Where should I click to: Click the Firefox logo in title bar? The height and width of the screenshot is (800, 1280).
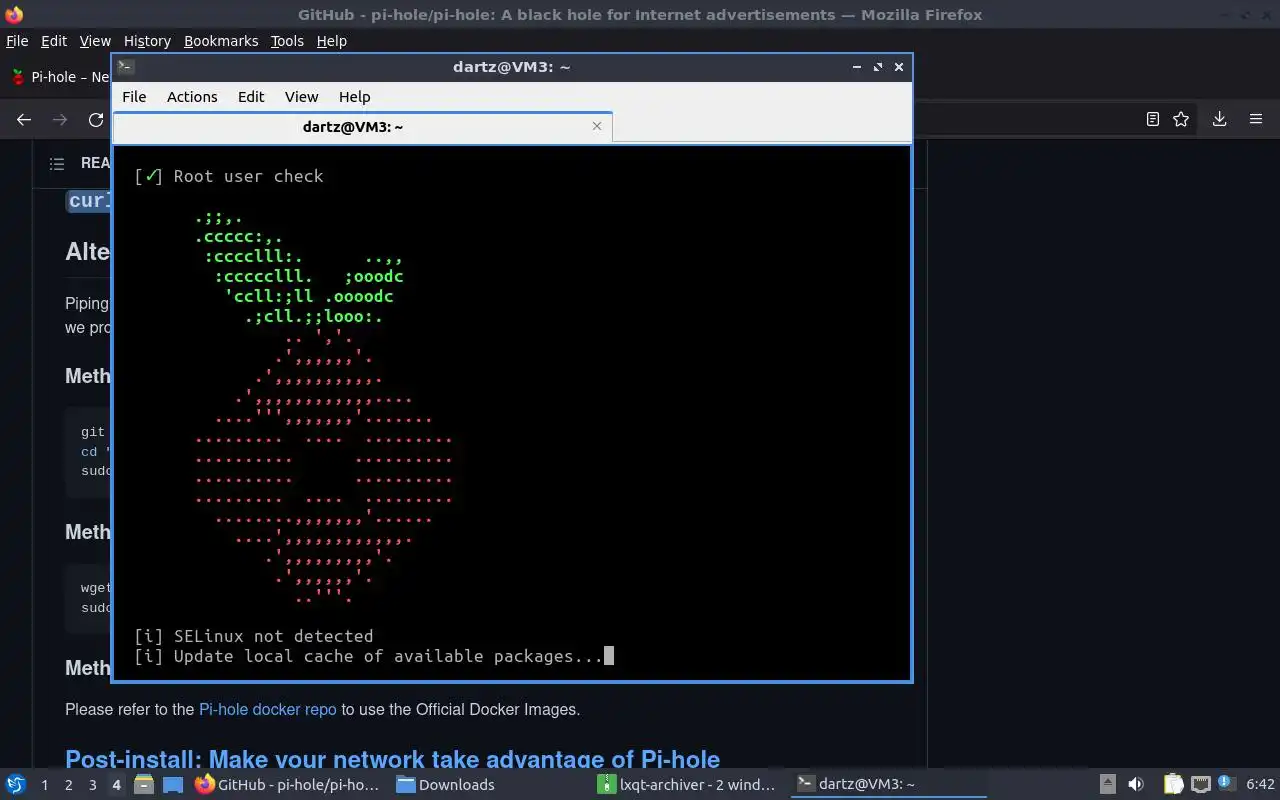(x=14, y=15)
